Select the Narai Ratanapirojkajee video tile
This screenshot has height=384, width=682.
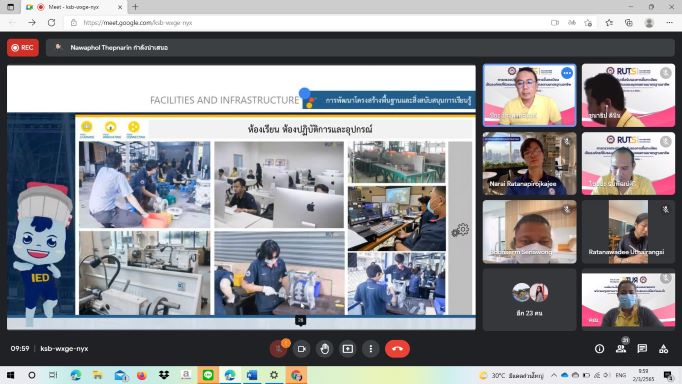point(529,164)
